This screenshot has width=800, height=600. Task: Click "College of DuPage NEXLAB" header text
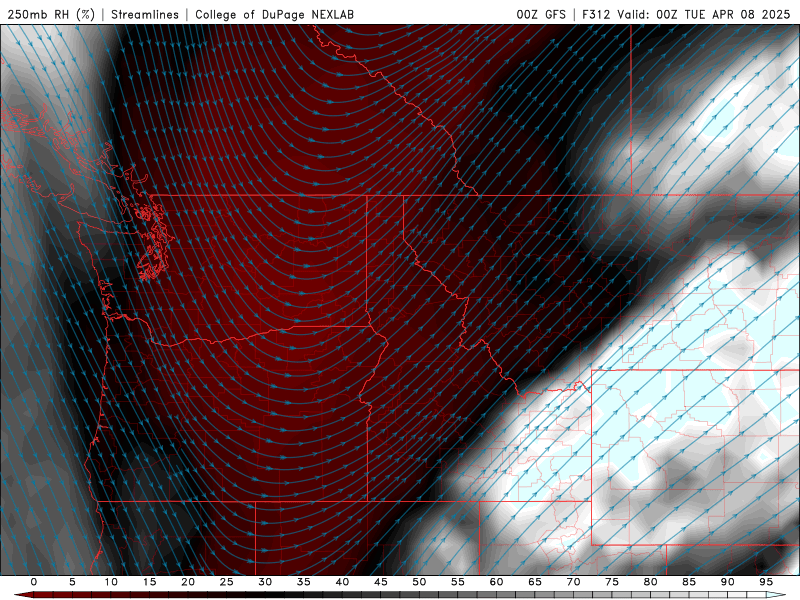point(274,14)
